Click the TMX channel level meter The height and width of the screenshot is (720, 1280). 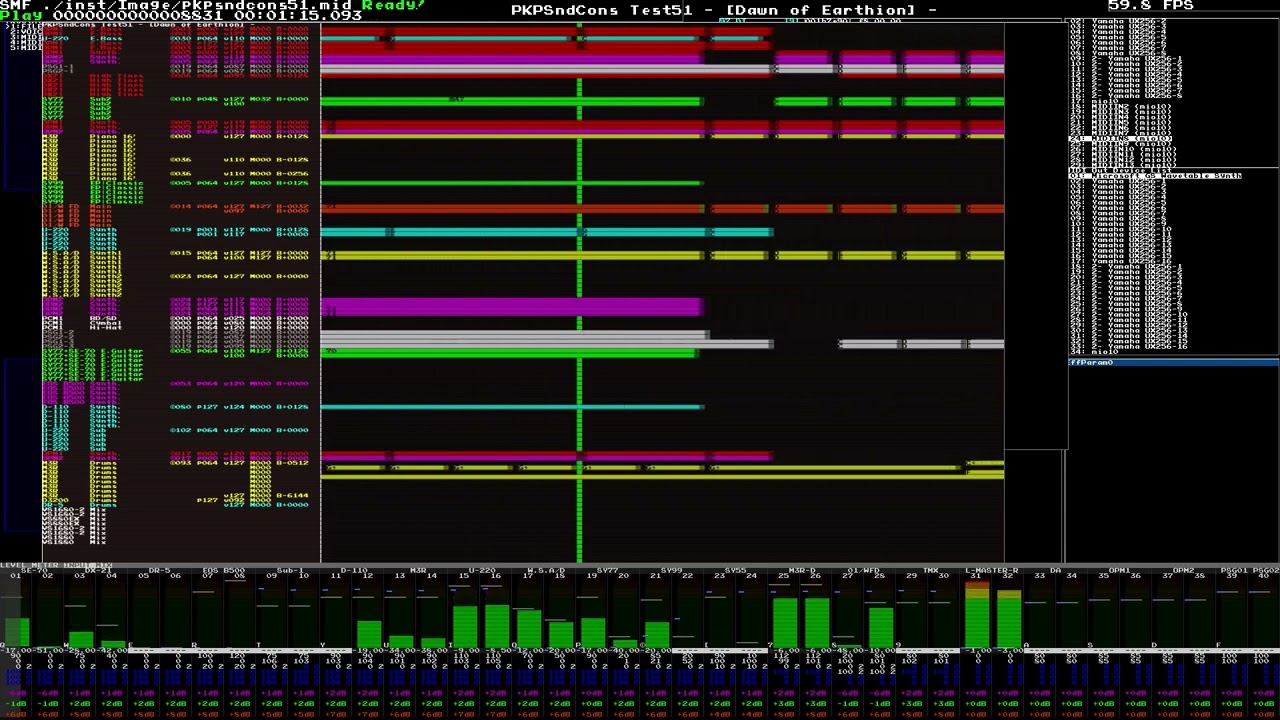pyautogui.click(x=929, y=612)
